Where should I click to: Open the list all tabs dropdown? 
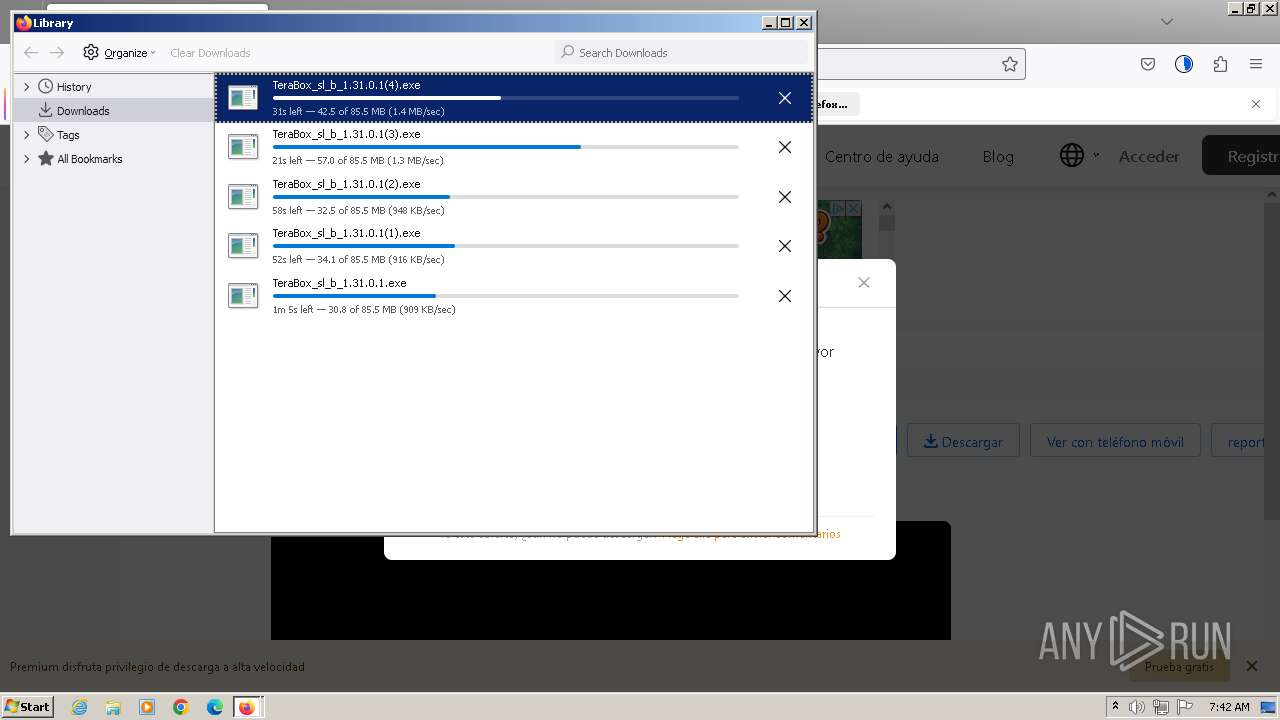[x=1166, y=21]
